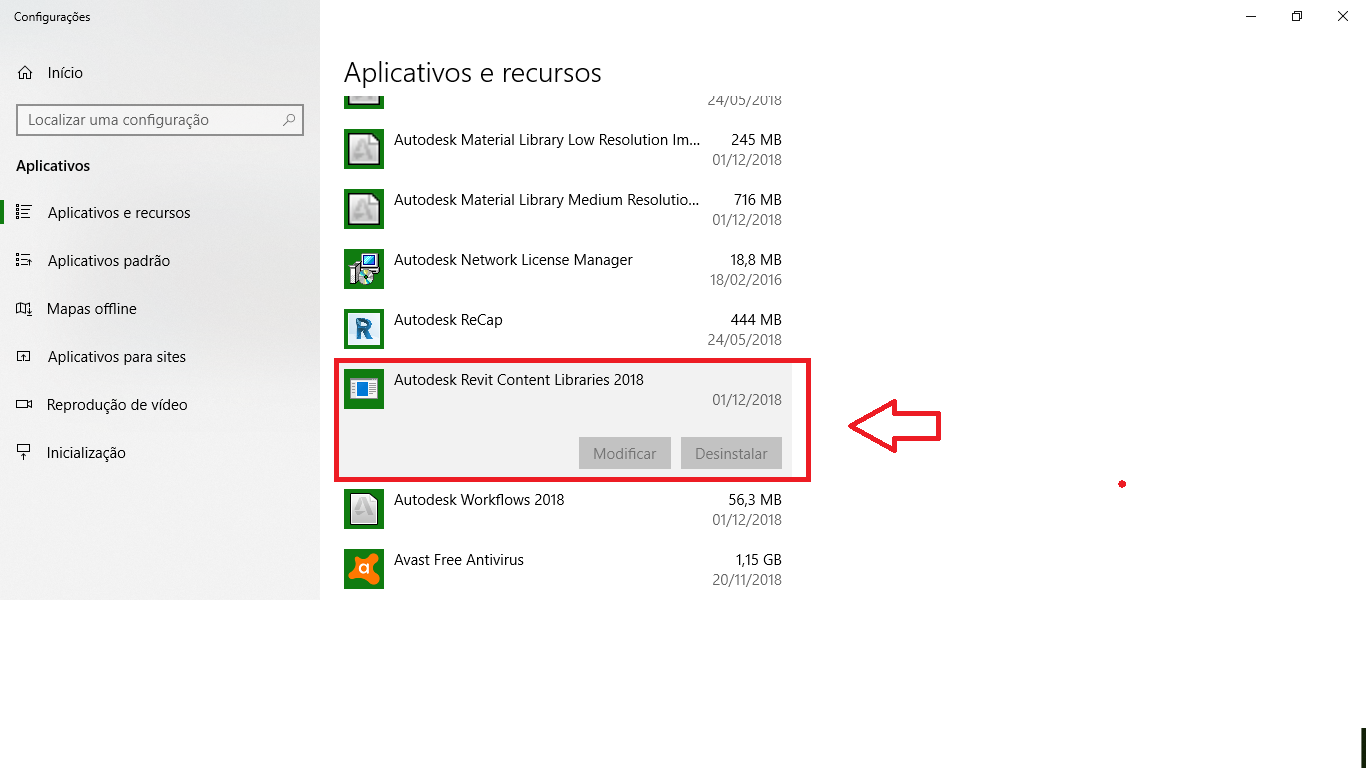Open Aplicativos padrão section

(160, 260)
